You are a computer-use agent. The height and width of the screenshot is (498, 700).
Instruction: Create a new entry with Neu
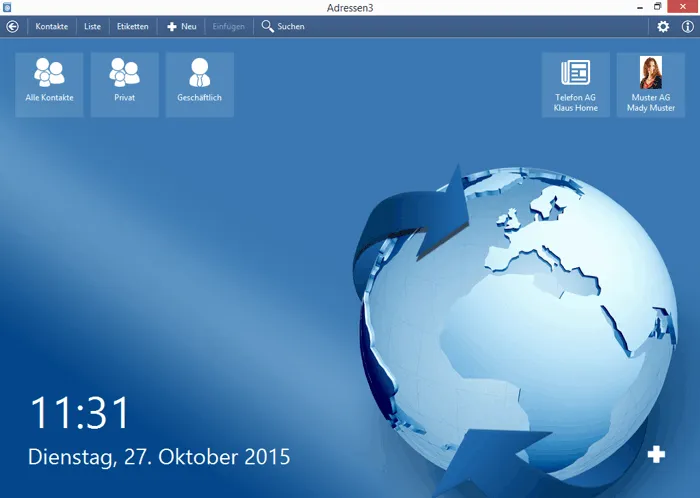181,27
